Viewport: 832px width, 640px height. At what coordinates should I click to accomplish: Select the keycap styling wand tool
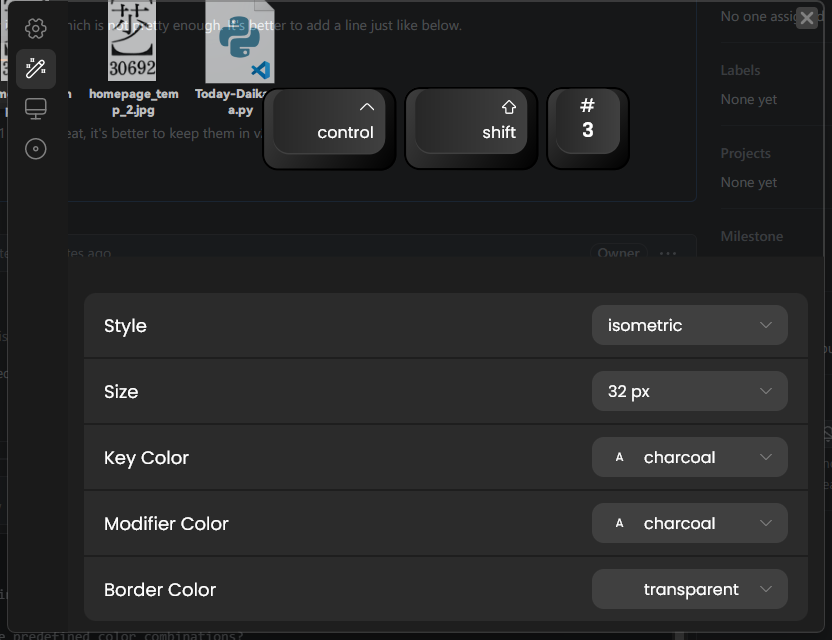pyautogui.click(x=35, y=68)
